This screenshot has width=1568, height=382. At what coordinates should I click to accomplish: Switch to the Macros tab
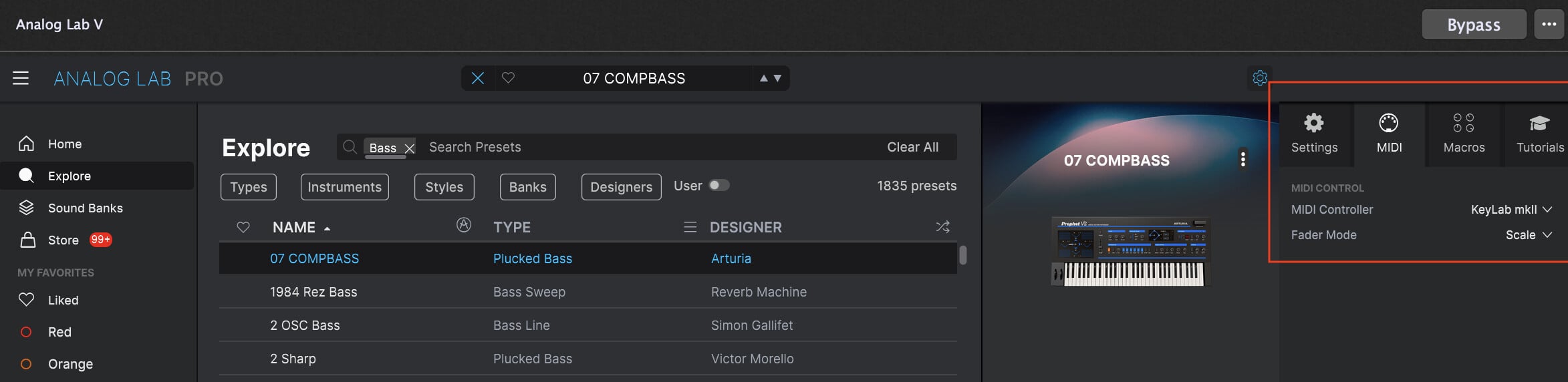[x=1464, y=134]
